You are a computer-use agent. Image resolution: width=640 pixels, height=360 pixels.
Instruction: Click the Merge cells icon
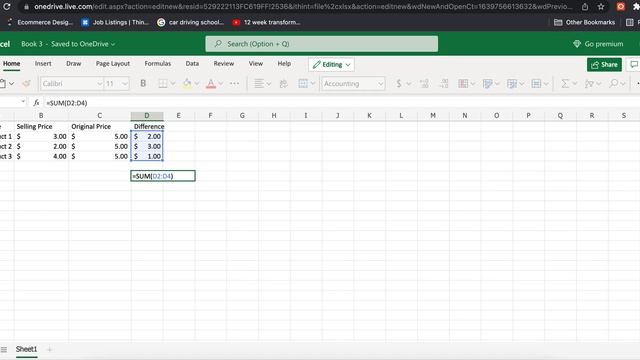coord(303,84)
